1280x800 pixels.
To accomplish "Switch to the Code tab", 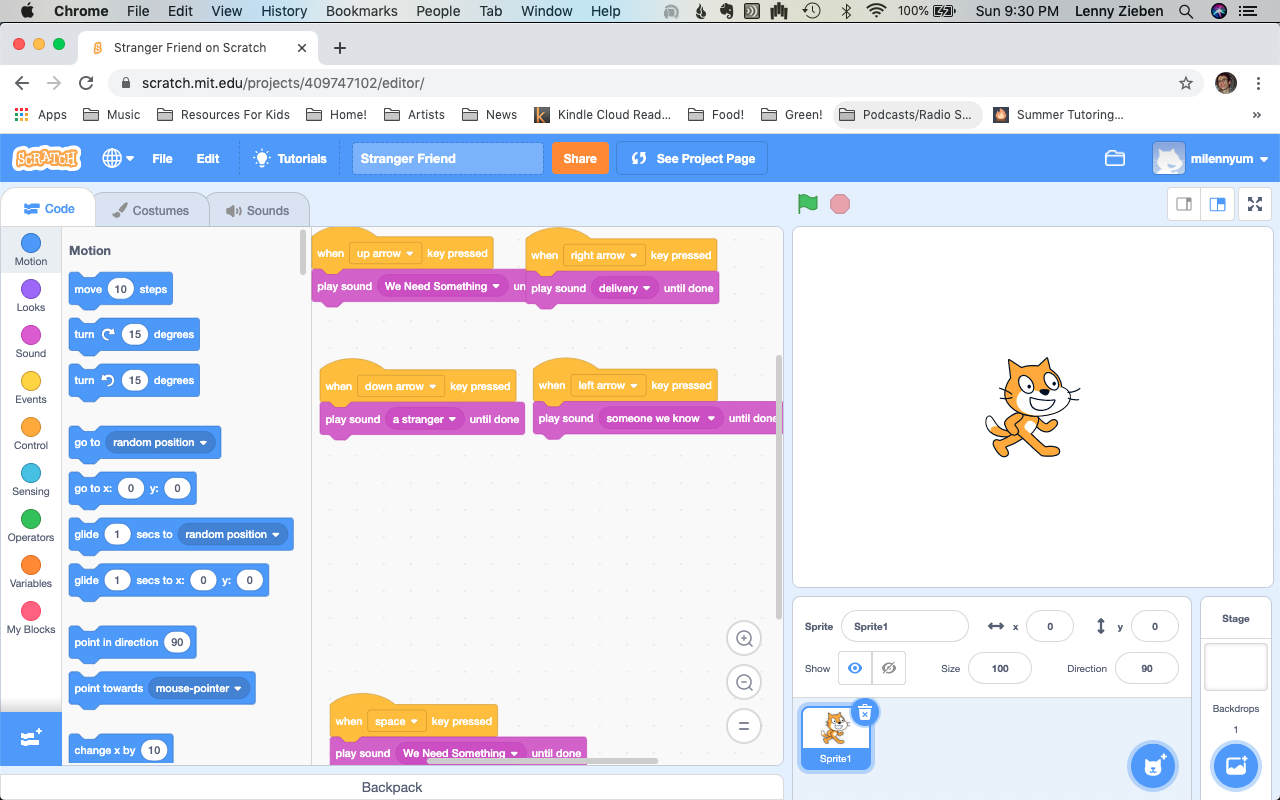I will pyautogui.click(x=49, y=209).
